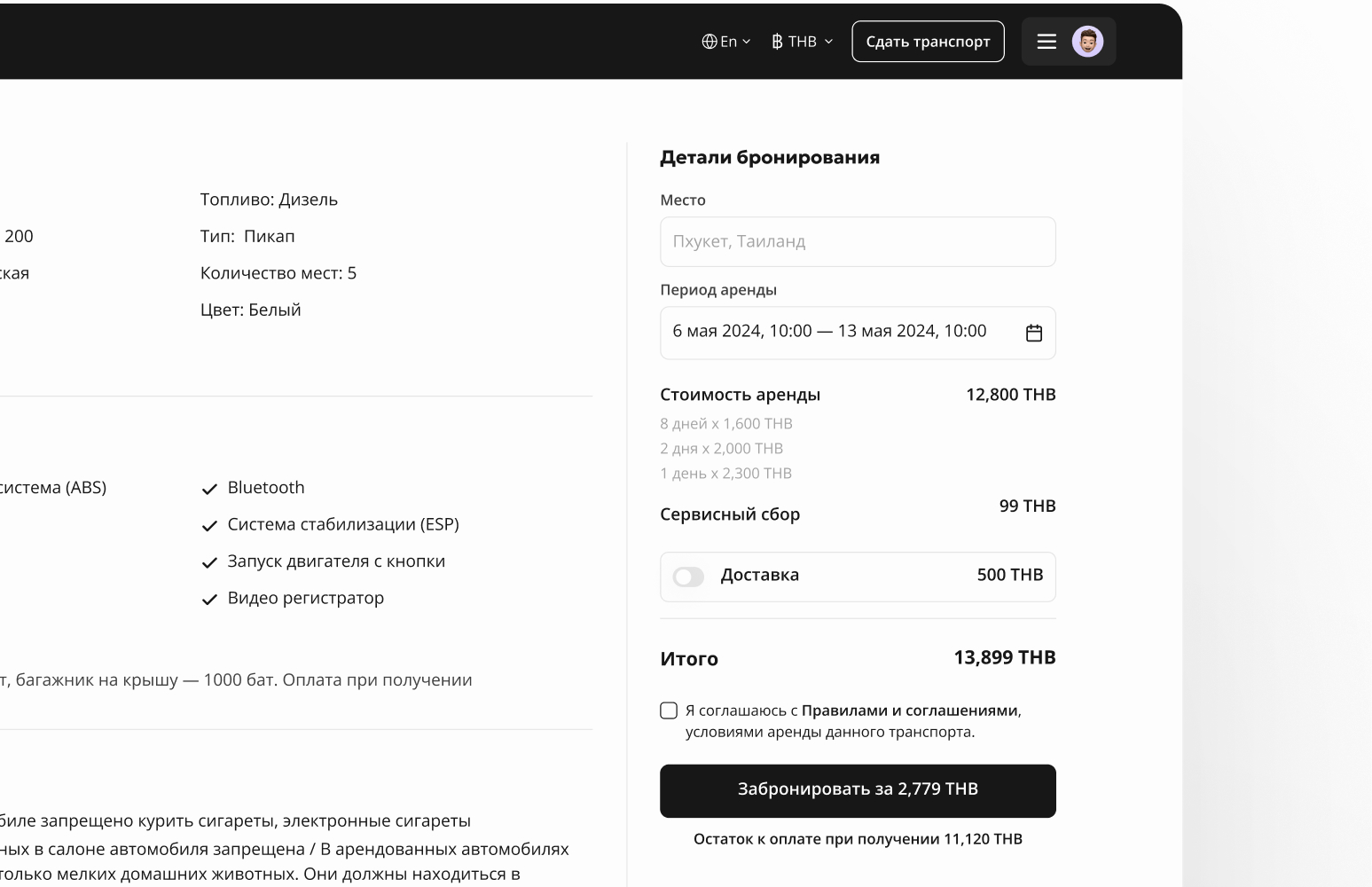Enable the Доставка toggle switch

688,577
